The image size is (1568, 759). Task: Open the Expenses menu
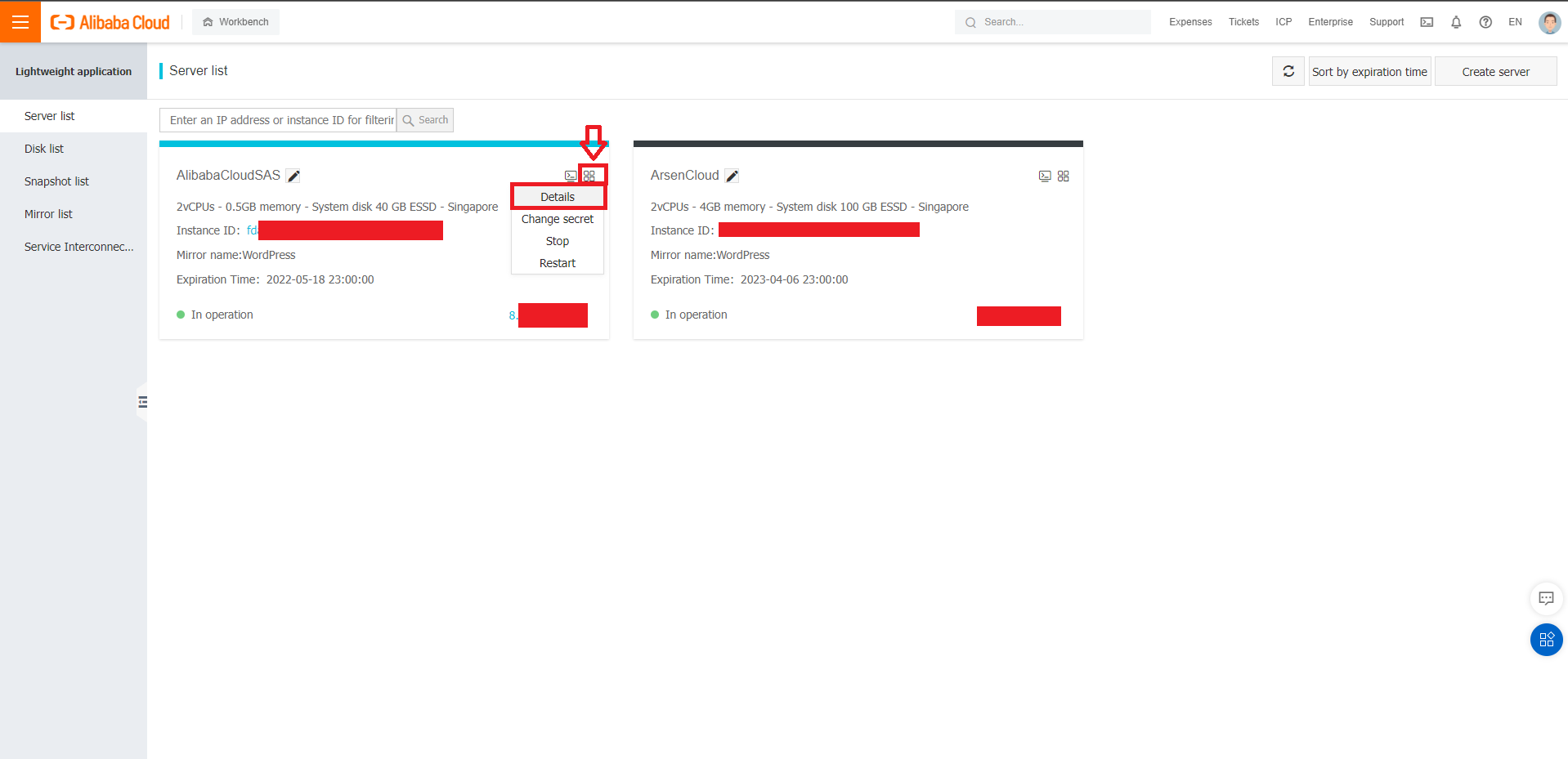[x=1190, y=22]
